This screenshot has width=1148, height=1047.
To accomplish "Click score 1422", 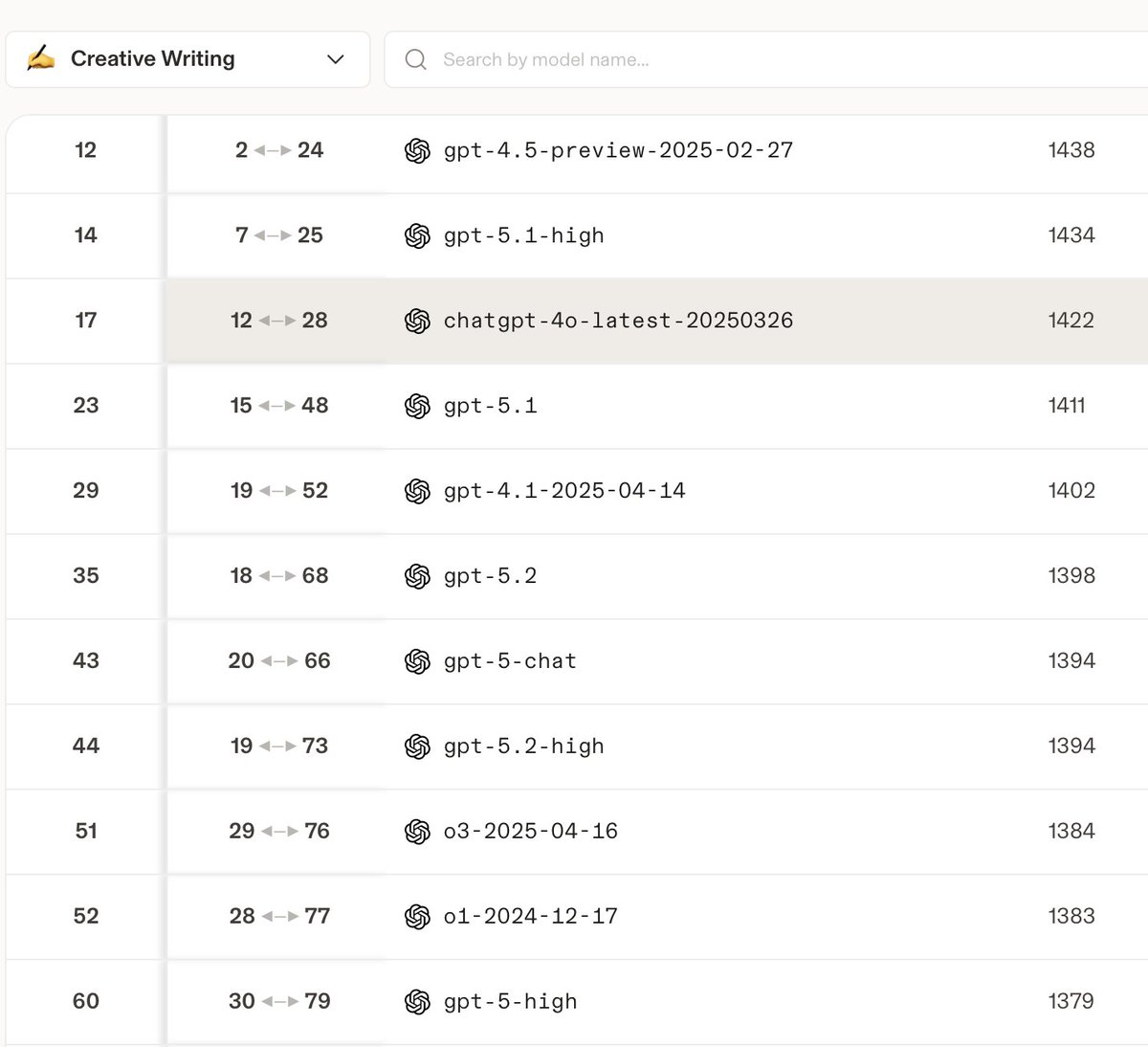I will (1071, 321).
